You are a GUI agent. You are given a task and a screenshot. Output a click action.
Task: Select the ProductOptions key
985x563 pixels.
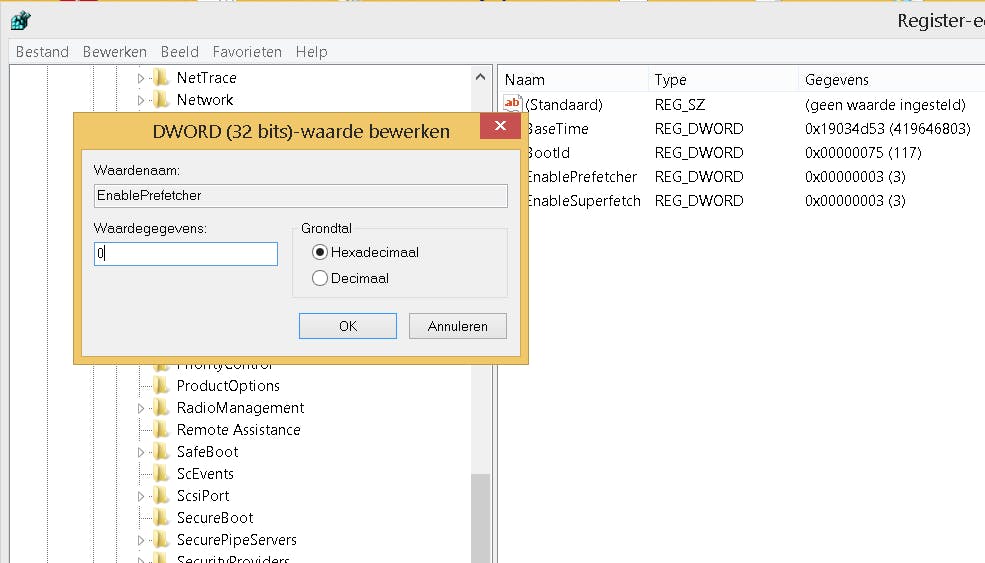pyautogui.click(x=228, y=386)
